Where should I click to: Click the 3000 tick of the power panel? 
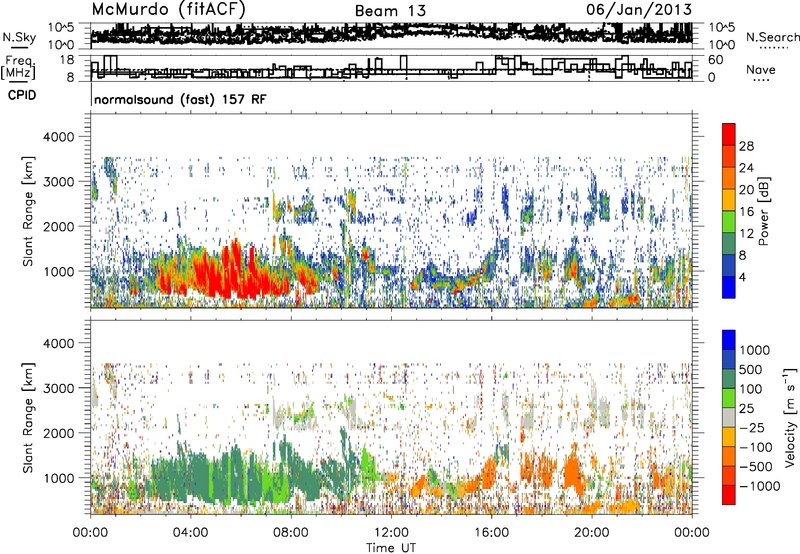coord(58,182)
